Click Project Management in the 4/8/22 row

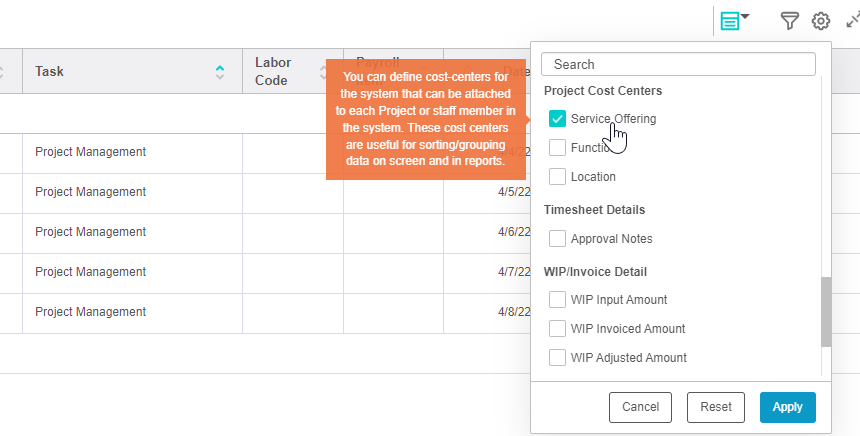[x=90, y=312]
